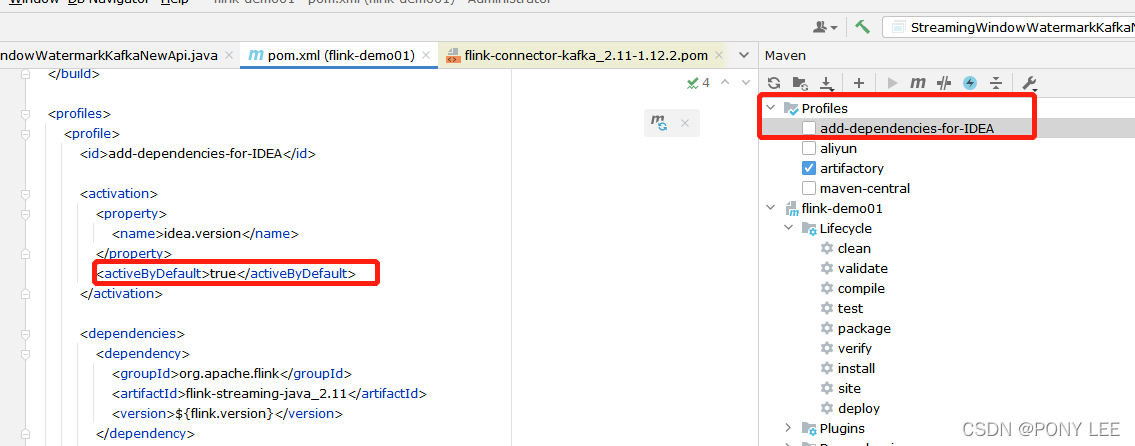
Task: Fold the <activation> block in gutter
Action: (x=25, y=193)
